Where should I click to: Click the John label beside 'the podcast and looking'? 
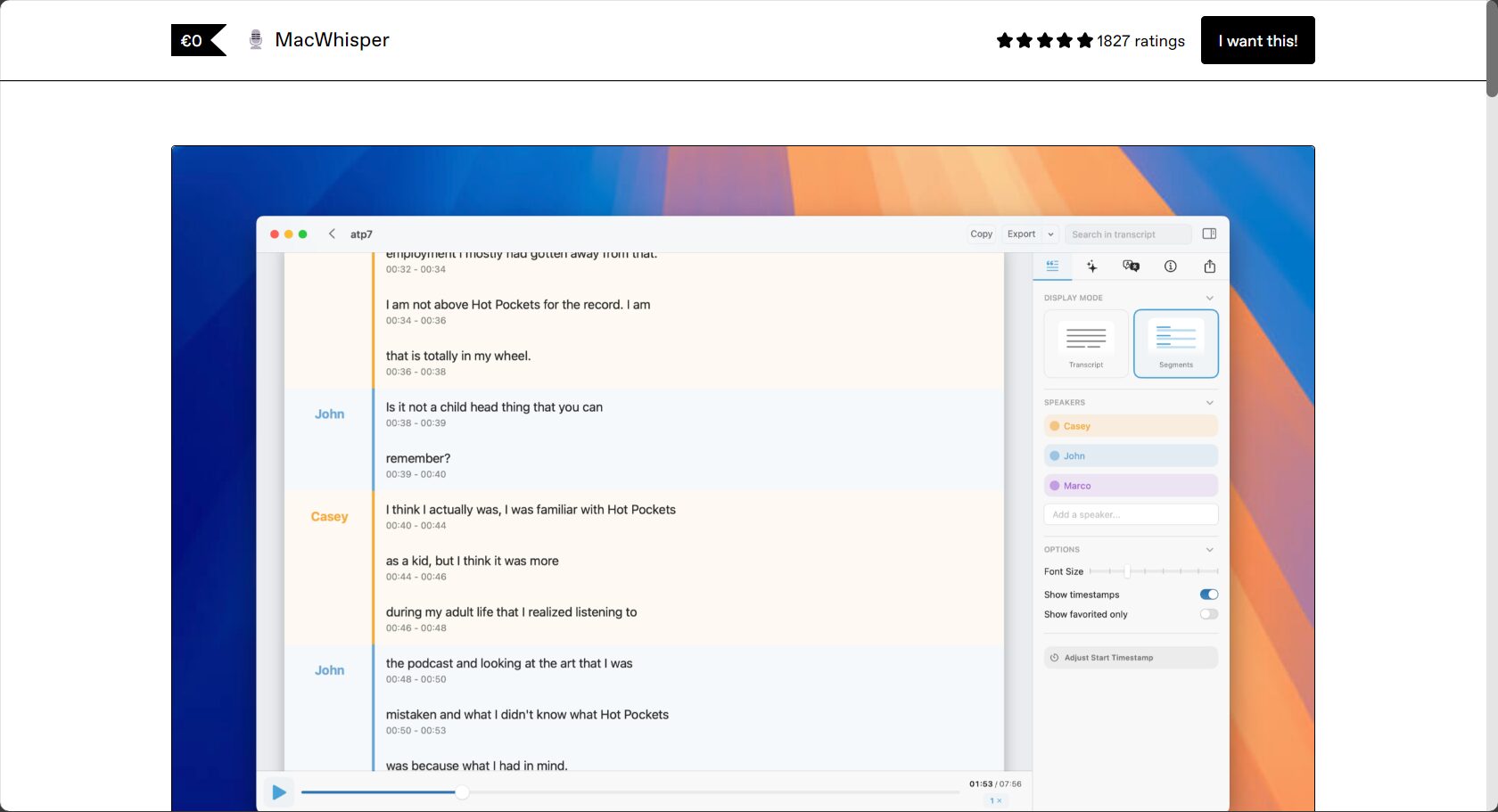pos(329,670)
